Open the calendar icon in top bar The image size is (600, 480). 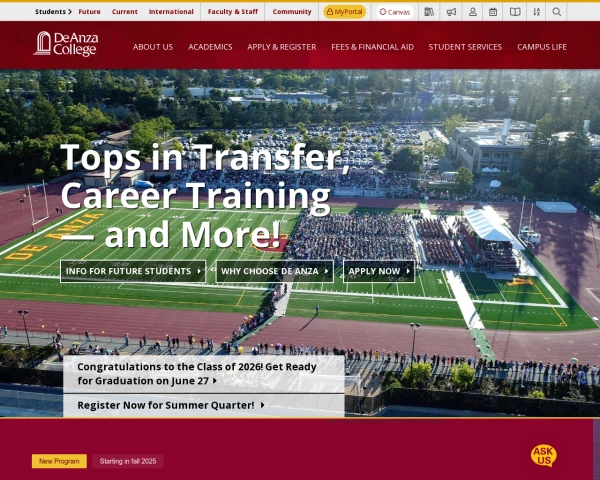493,12
